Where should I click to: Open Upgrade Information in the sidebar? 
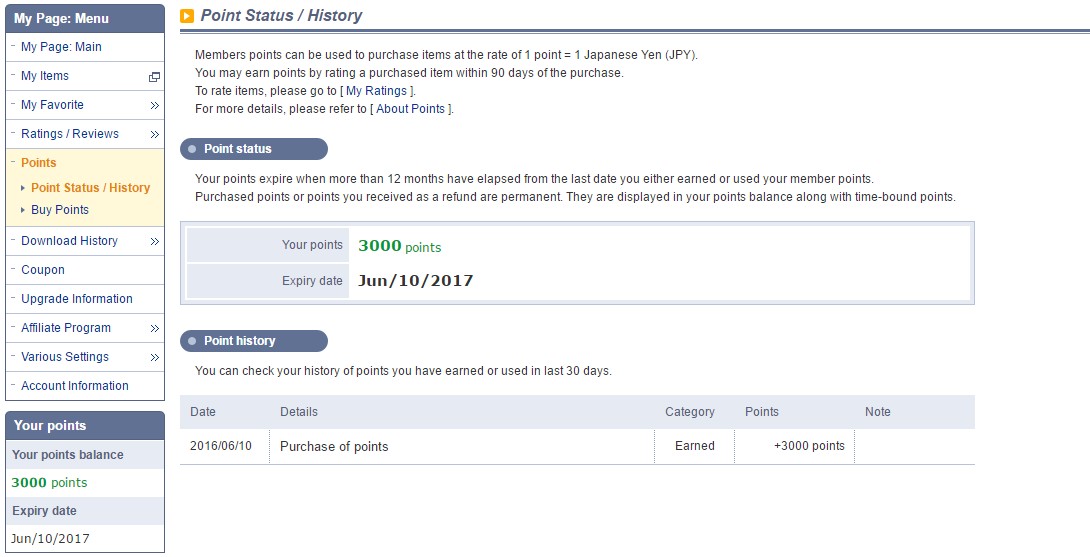(76, 299)
